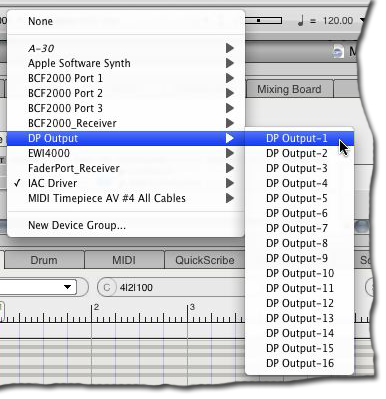386x399 pixels.
Task: Choose DP Output-5 in the submenu
Action: [x=299, y=198]
